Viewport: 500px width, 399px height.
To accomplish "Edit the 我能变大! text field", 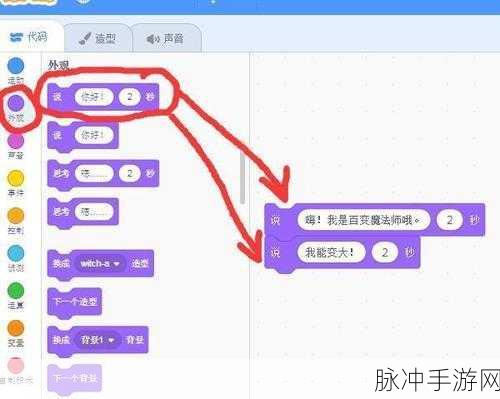I will (331, 252).
